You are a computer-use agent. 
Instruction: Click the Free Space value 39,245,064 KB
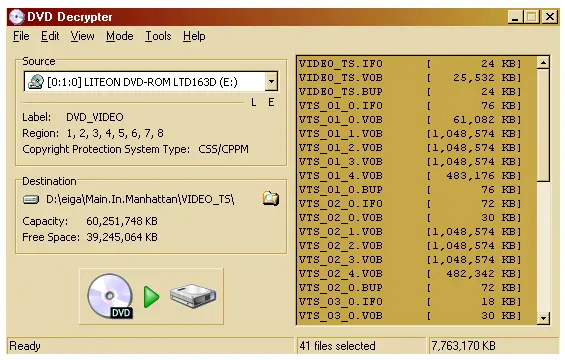point(122,237)
